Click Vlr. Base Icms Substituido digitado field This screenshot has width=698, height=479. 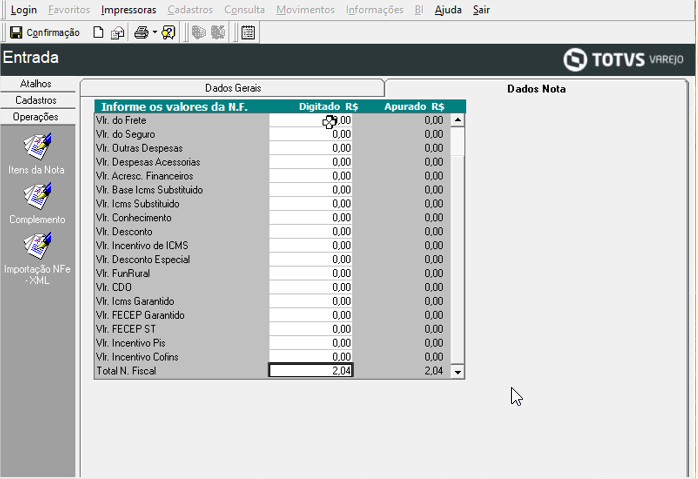point(311,190)
